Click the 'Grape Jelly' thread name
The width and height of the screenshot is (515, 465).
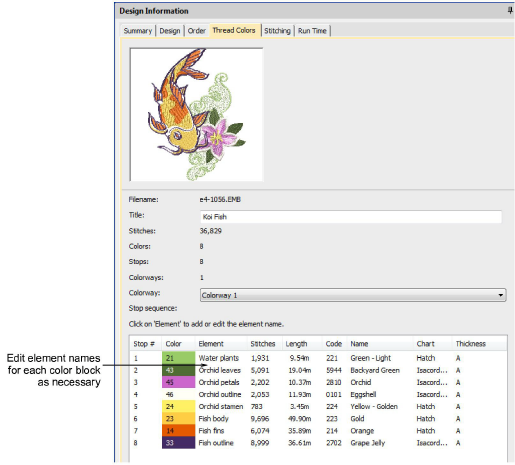(367, 443)
